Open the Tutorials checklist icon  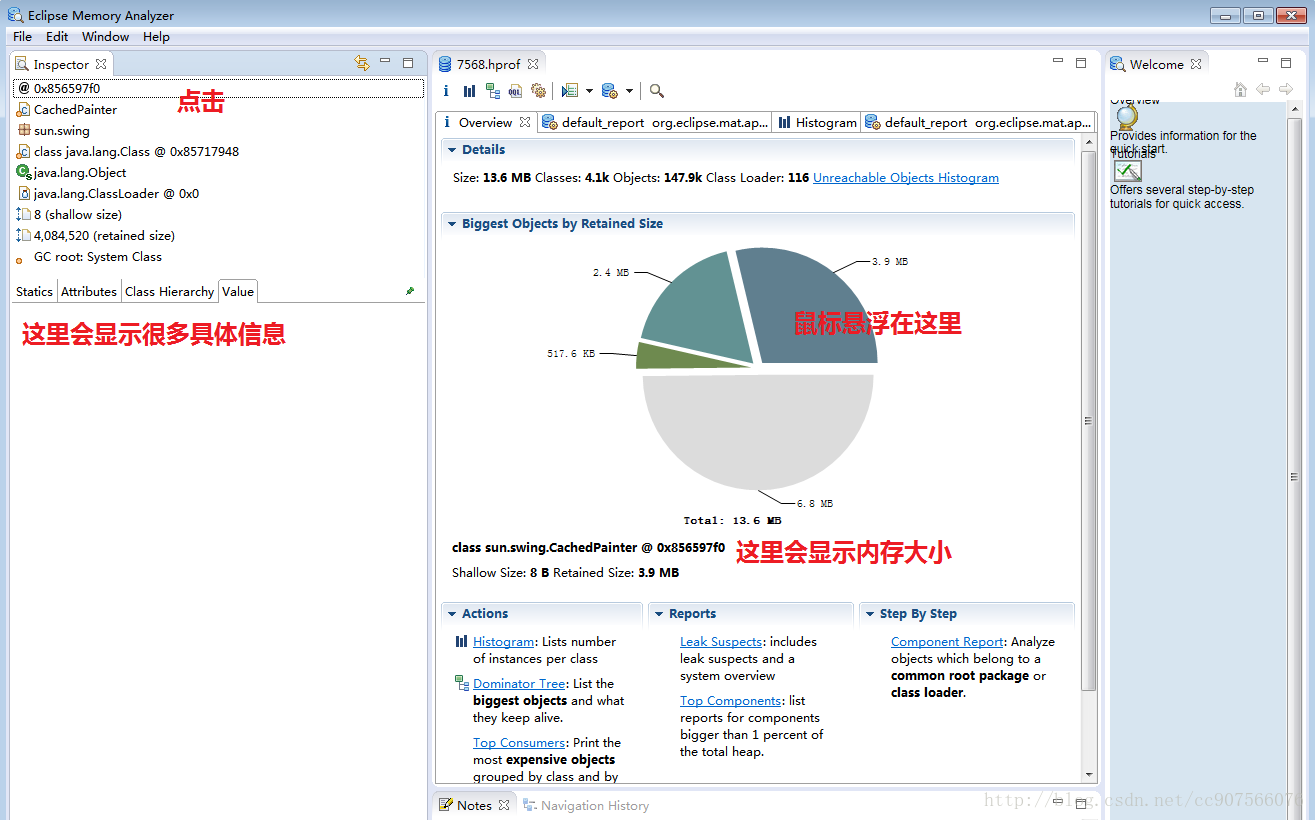point(1127,171)
